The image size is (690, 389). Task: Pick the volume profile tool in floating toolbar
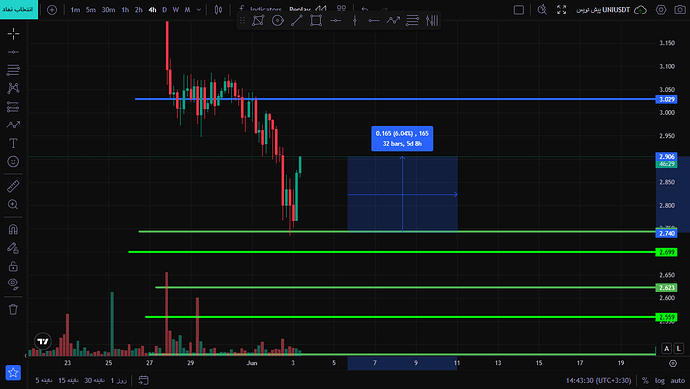pyautogui.click(x=432, y=20)
